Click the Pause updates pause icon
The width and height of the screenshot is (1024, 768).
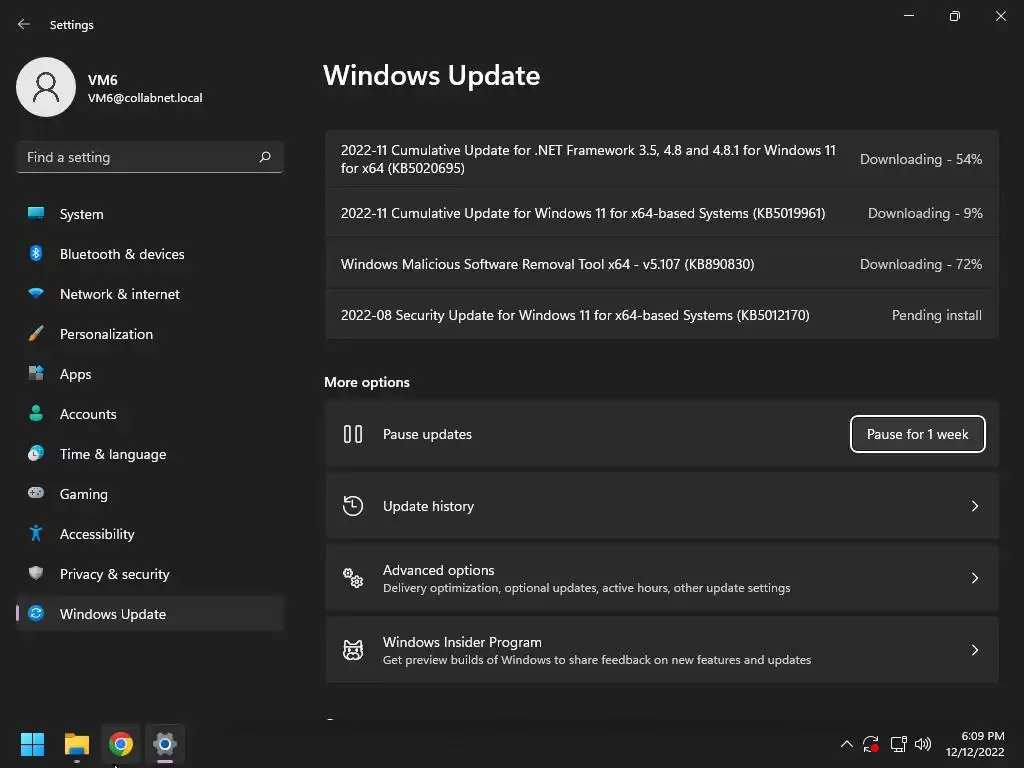pos(353,434)
